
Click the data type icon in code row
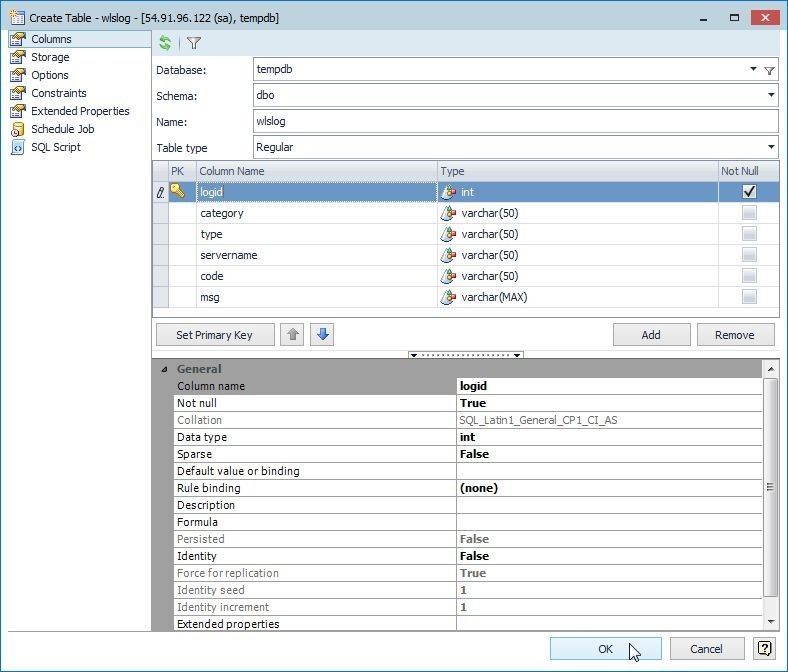448,276
